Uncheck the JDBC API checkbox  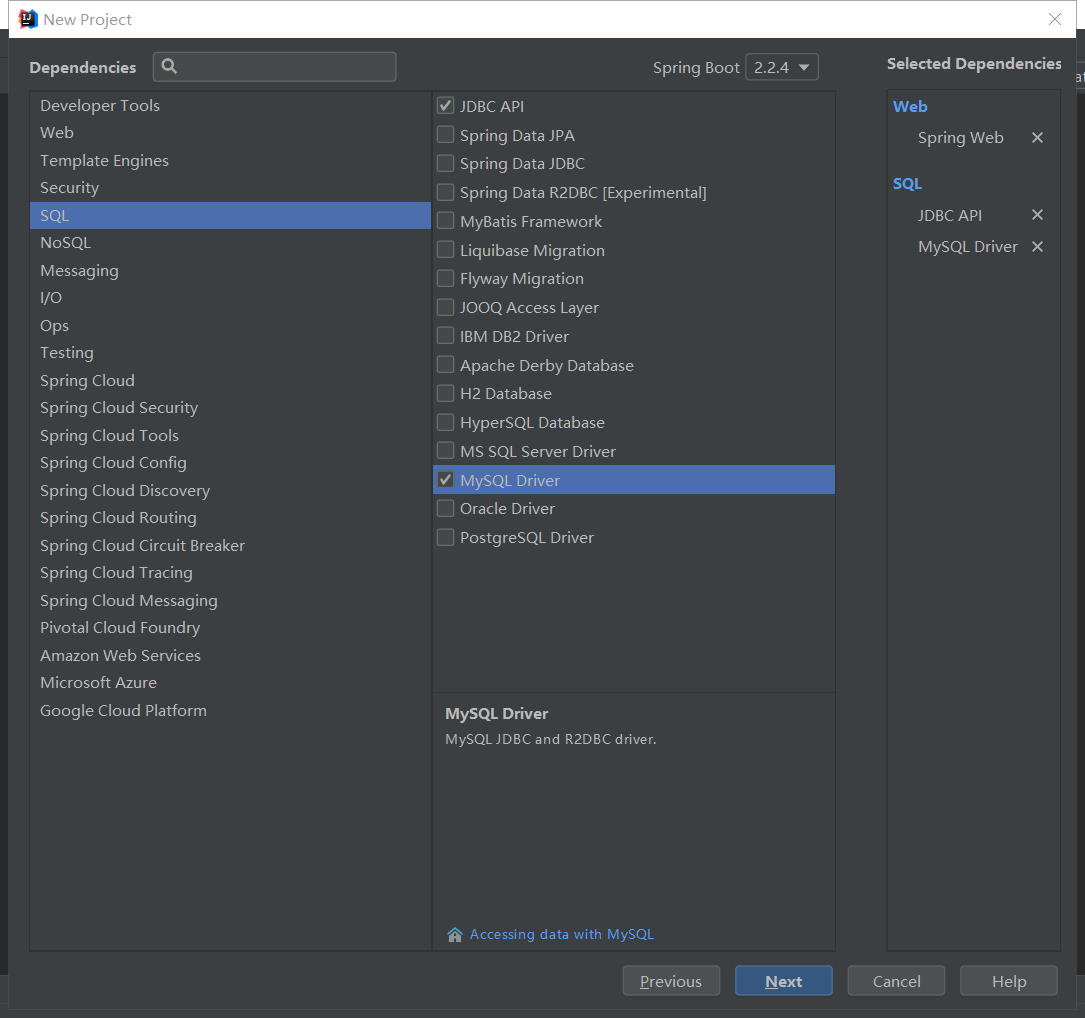[445, 106]
